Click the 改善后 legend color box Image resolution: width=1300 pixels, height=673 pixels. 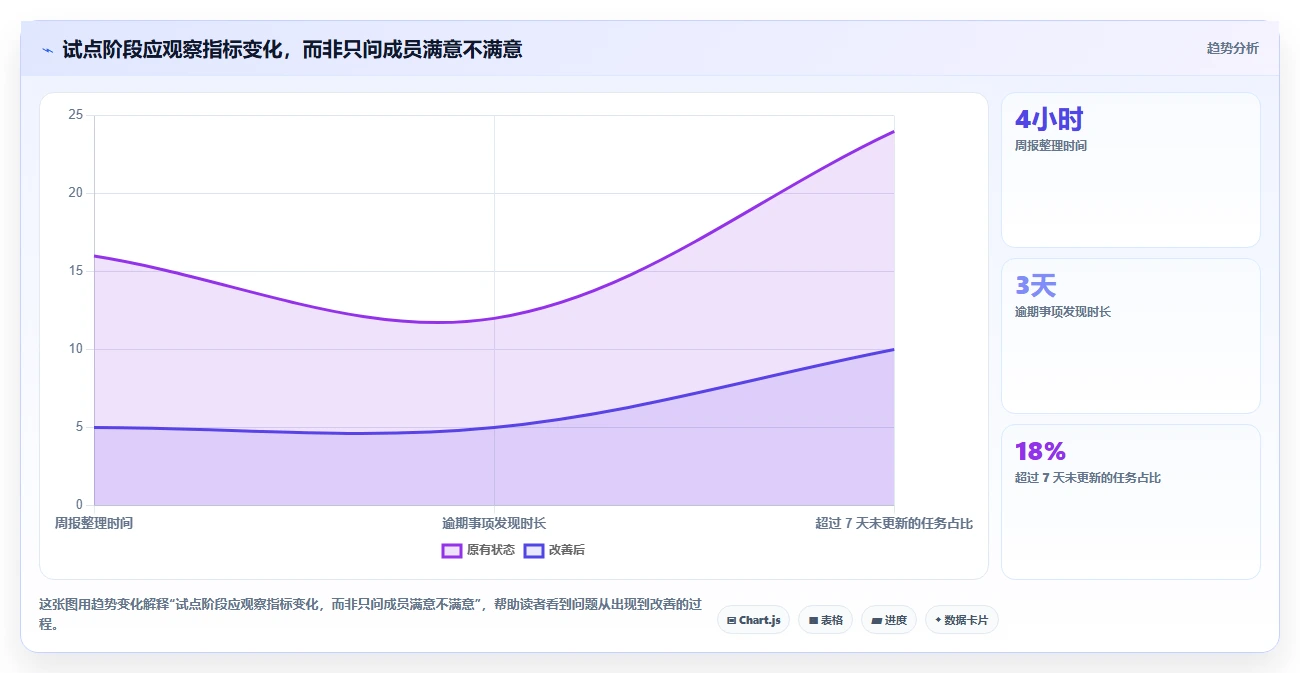coord(534,550)
